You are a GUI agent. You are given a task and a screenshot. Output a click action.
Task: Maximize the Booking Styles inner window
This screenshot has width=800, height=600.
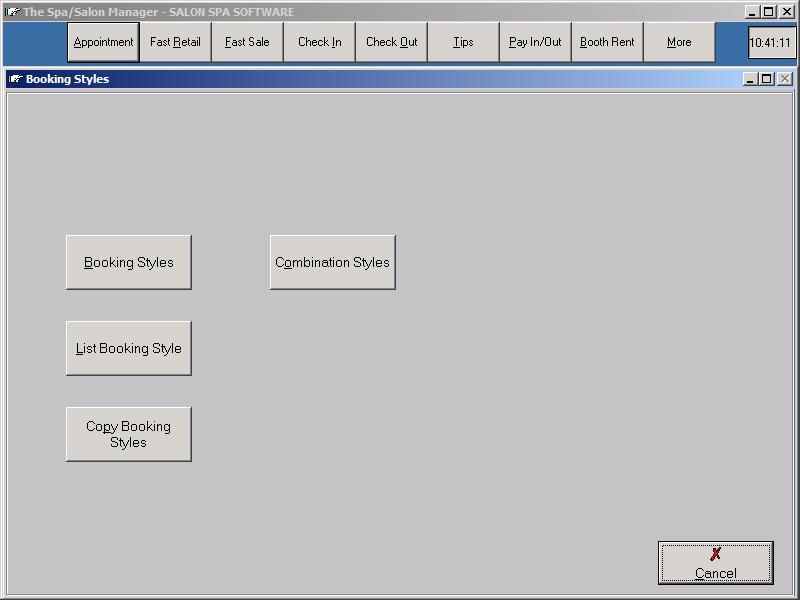click(x=767, y=79)
